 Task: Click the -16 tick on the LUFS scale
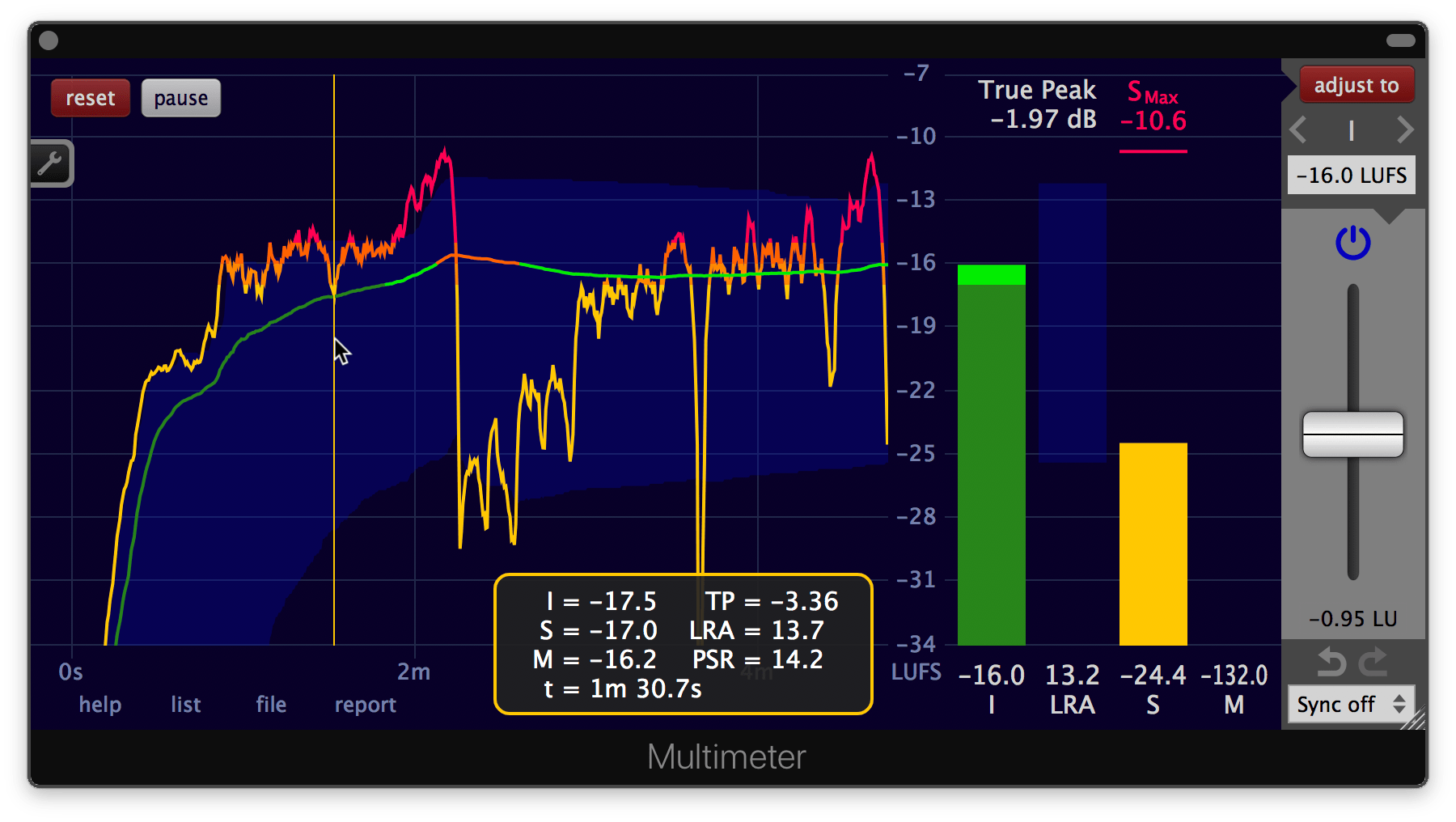point(916,262)
